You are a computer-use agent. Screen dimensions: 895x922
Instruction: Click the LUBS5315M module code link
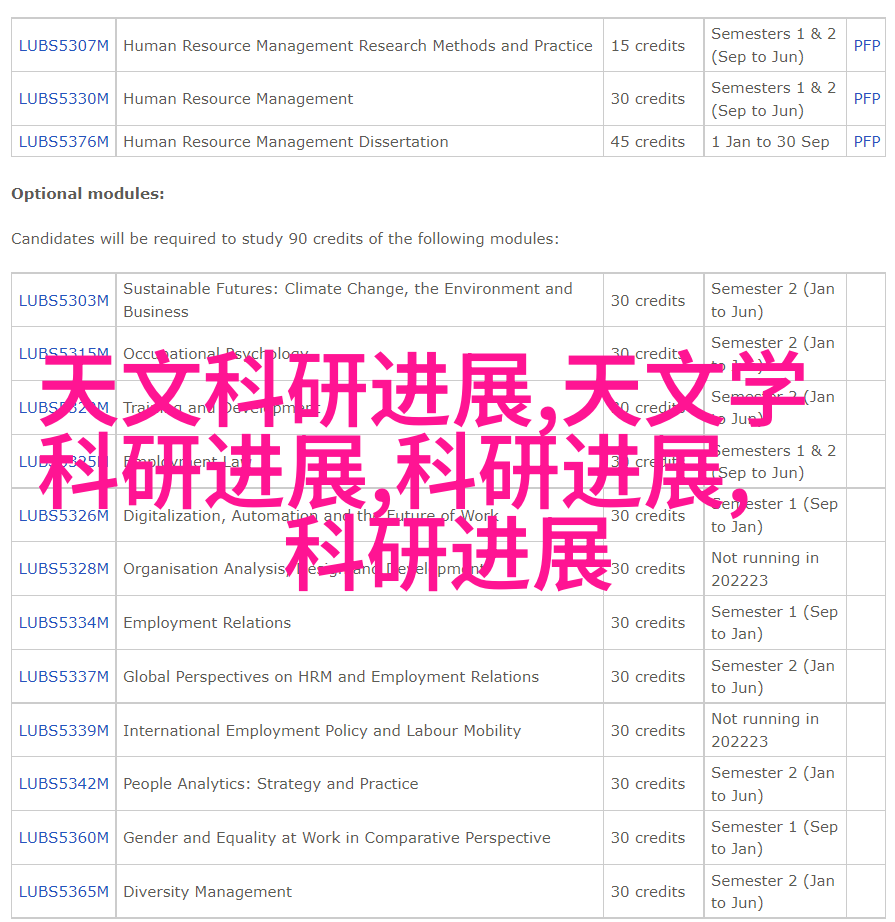click(63, 354)
